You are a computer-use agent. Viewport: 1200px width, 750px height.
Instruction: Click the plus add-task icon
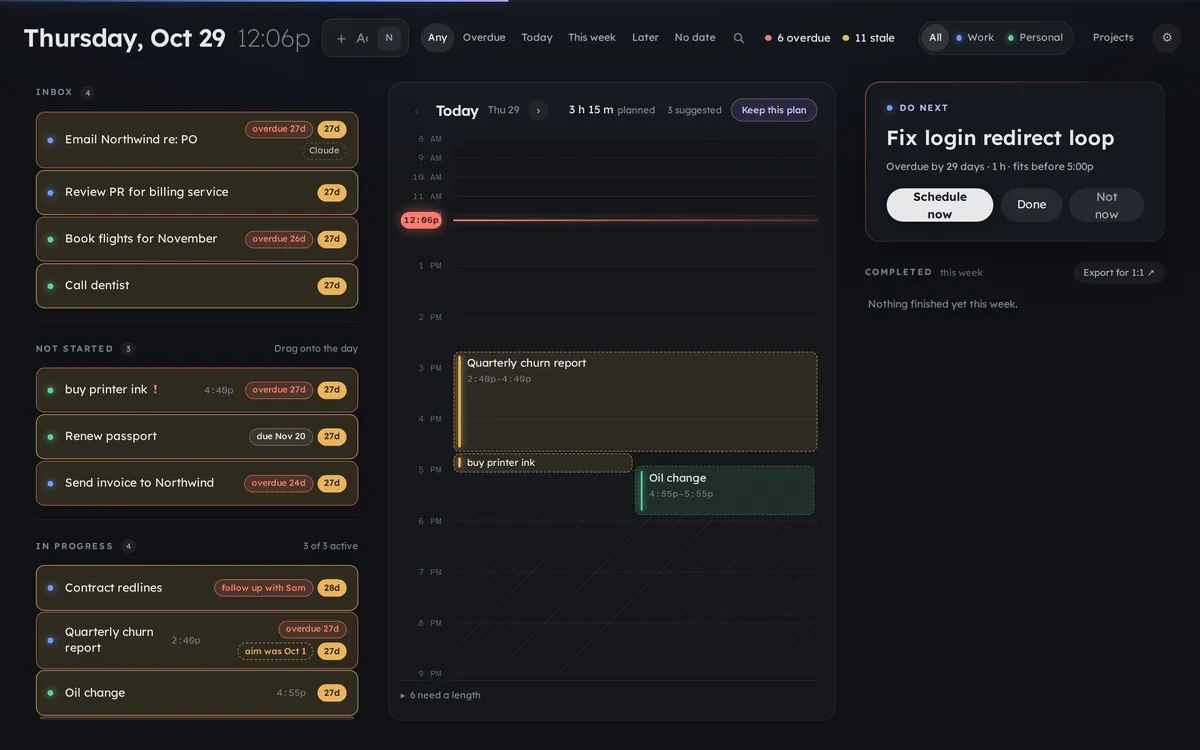pos(341,38)
